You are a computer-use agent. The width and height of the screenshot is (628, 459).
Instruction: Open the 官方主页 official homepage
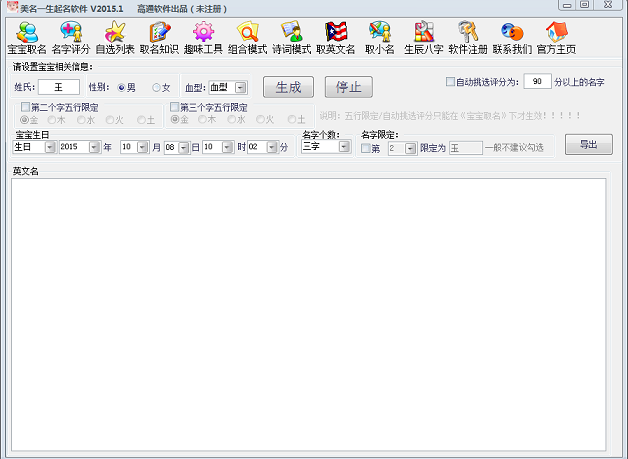tap(556, 38)
